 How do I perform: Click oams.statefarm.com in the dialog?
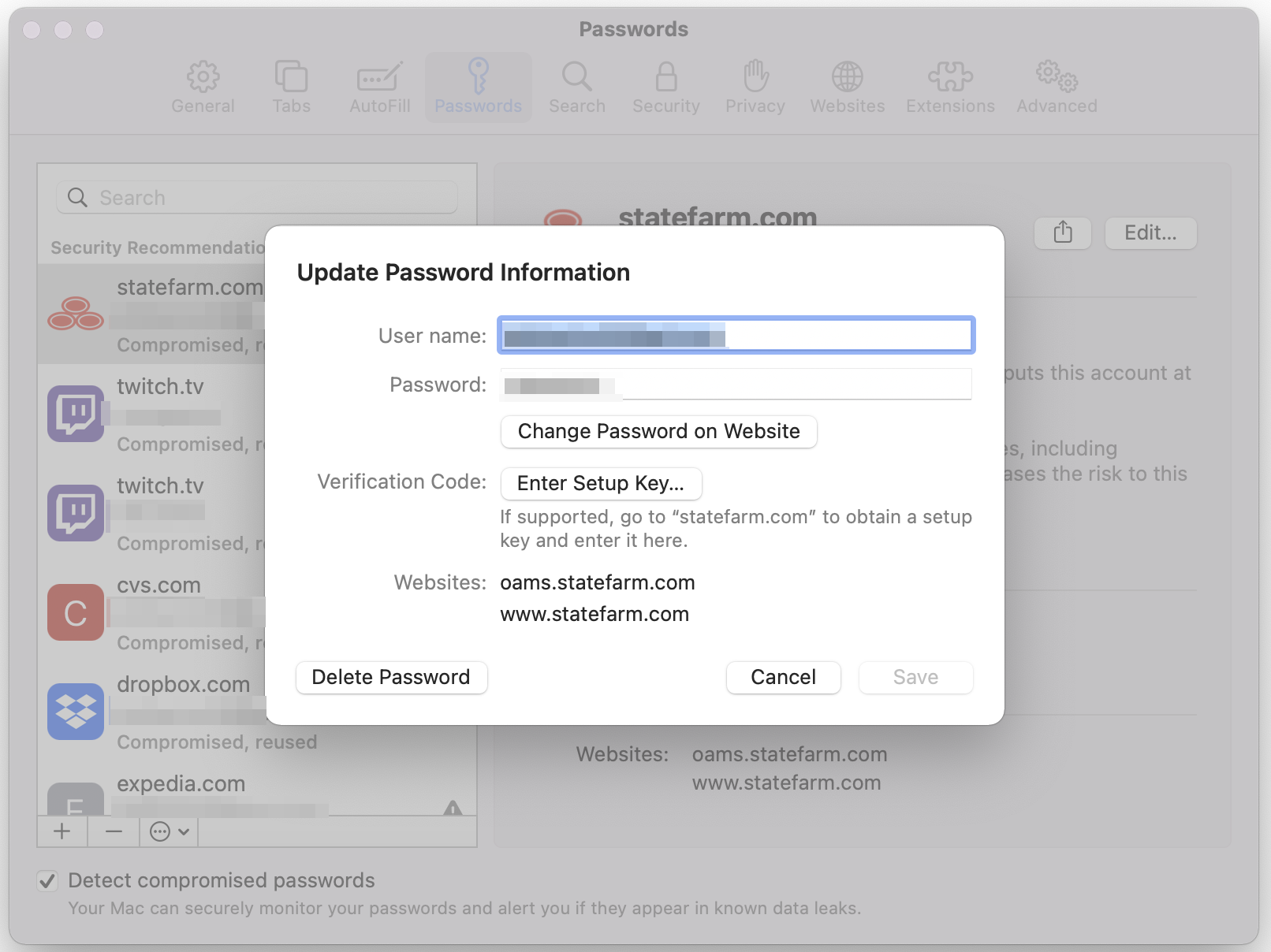coord(598,582)
